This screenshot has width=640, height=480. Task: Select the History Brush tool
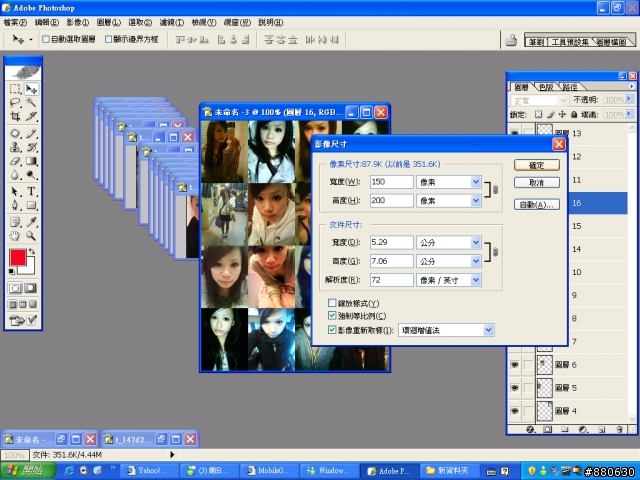[31, 147]
